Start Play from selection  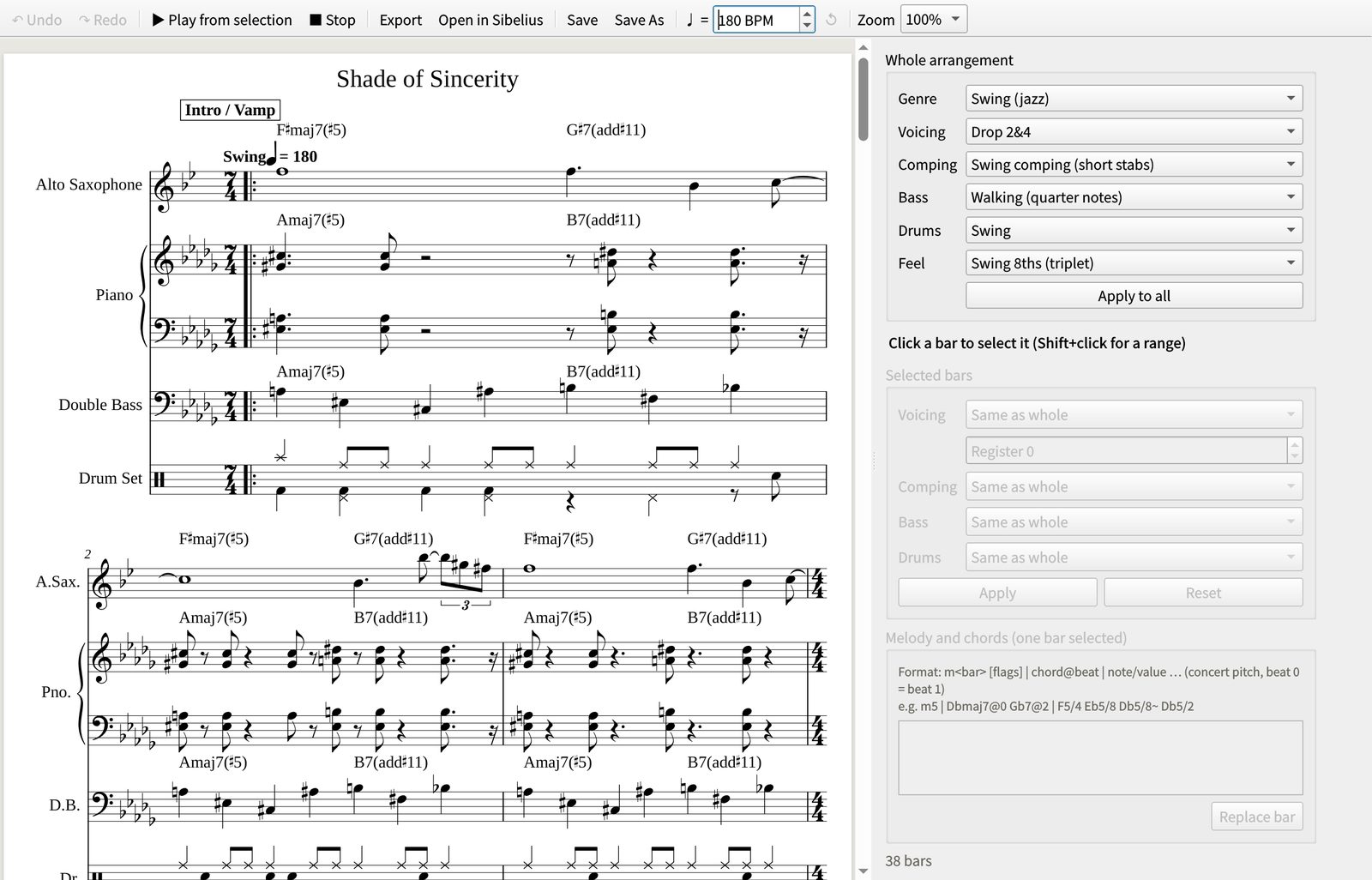tap(222, 20)
